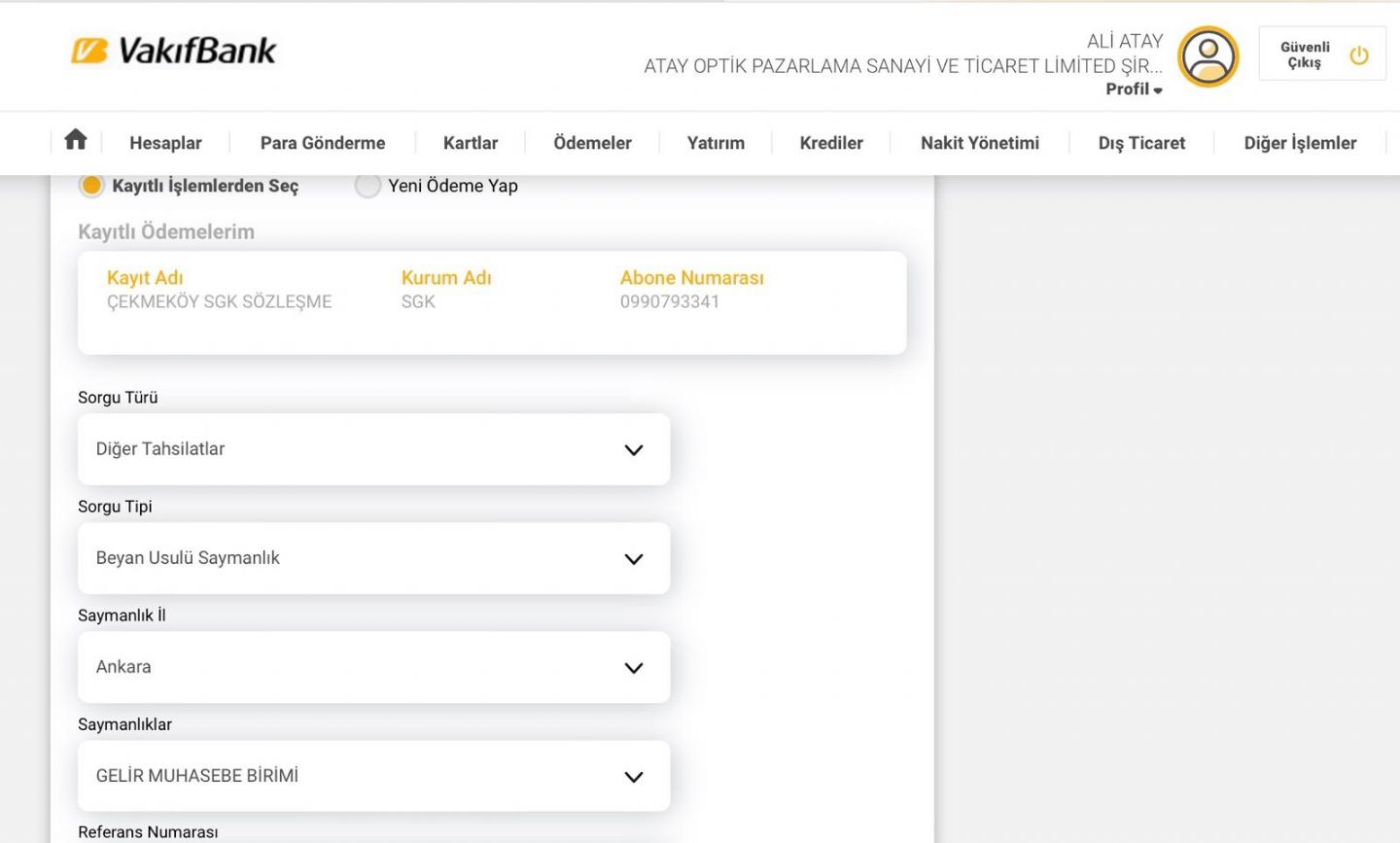The height and width of the screenshot is (843, 1400).
Task: Expand the Profil dropdown
Action: coord(1134,89)
